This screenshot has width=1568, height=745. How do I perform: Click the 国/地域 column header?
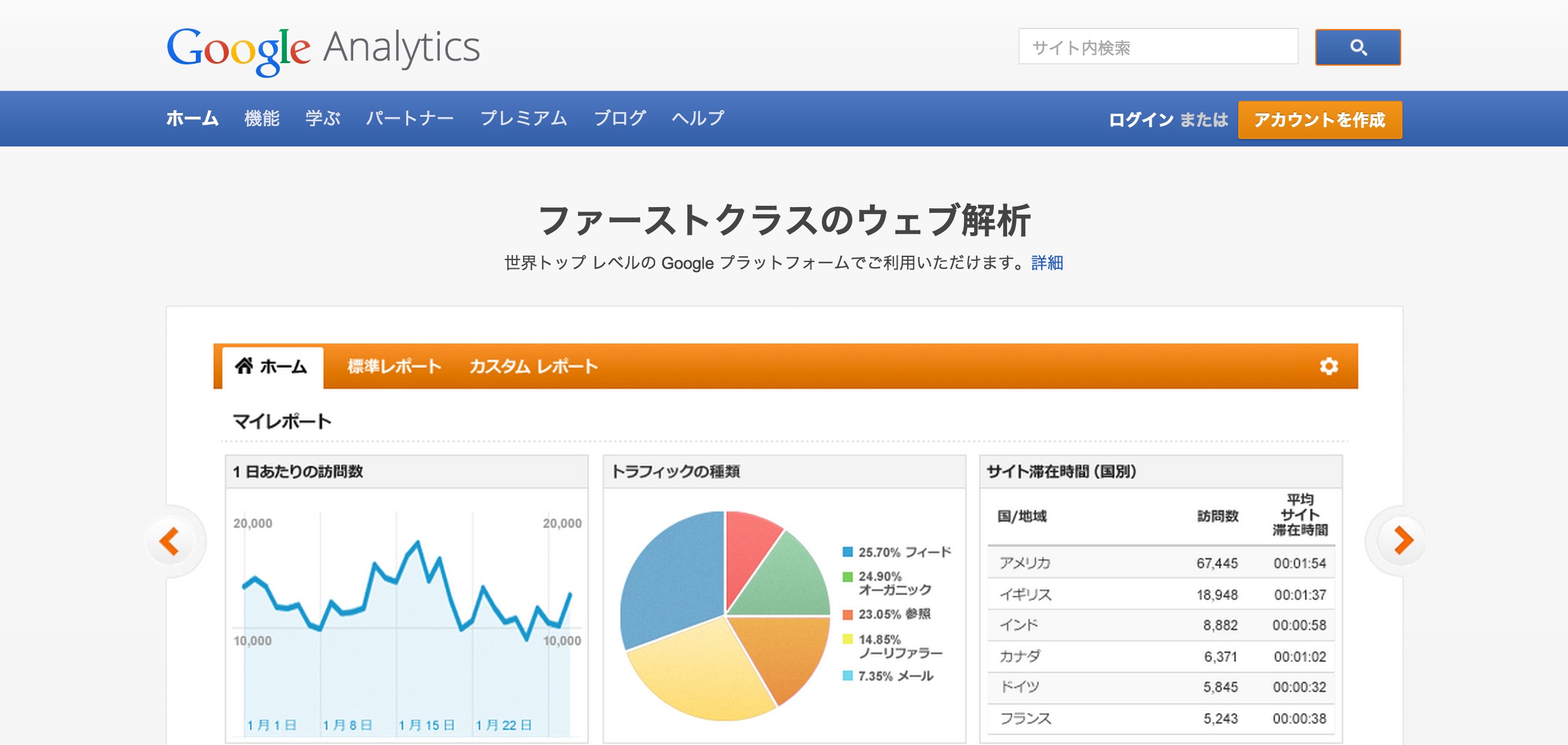[1022, 516]
